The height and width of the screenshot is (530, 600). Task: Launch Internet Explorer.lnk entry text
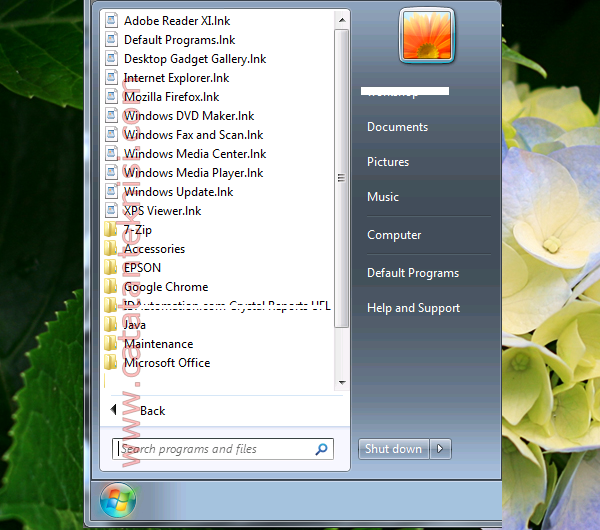[176, 78]
